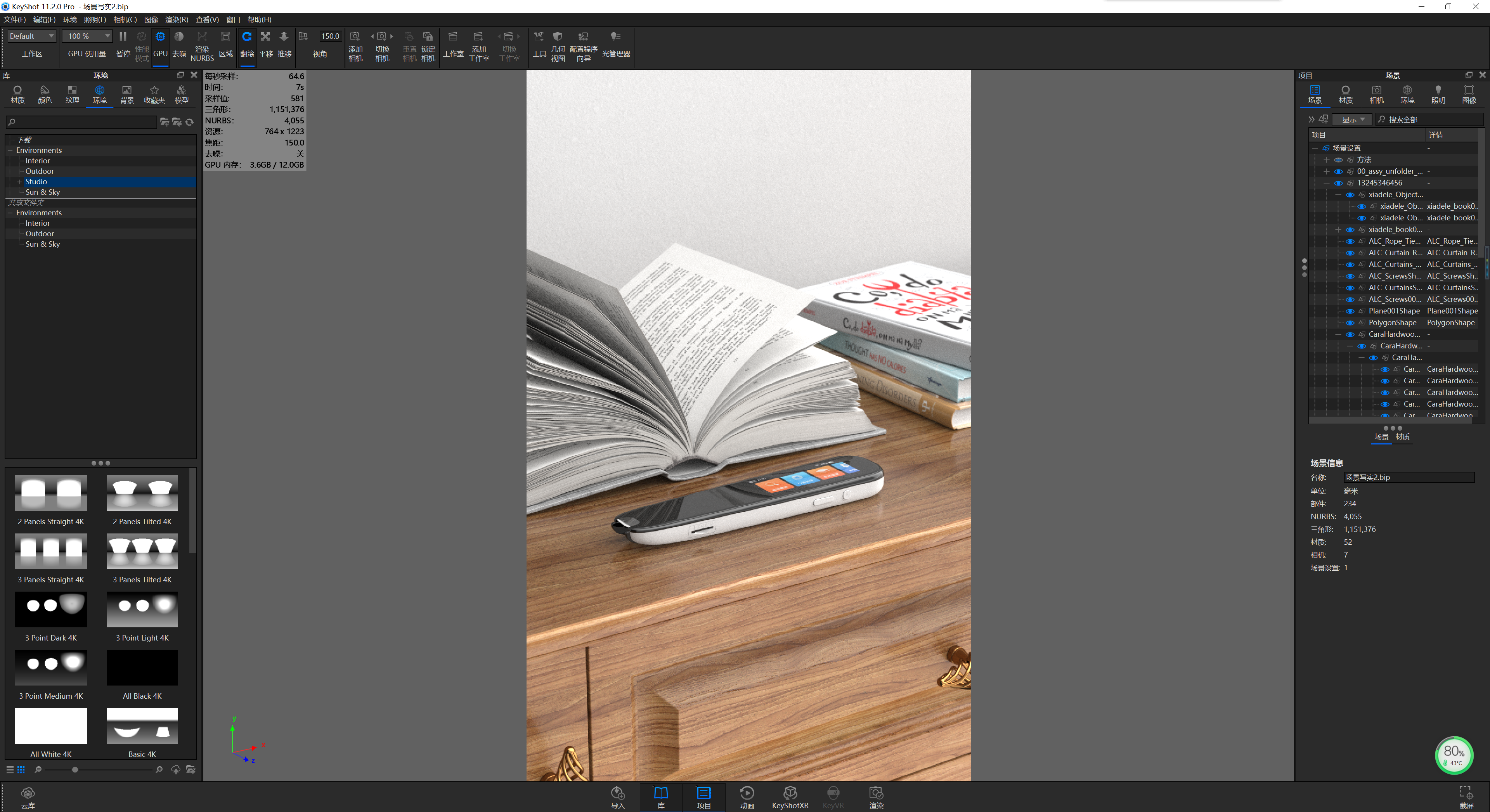The height and width of the screenshot is (812, 1490).
Task: Hide the PolygonShape item
Action: coord(1351,323)
